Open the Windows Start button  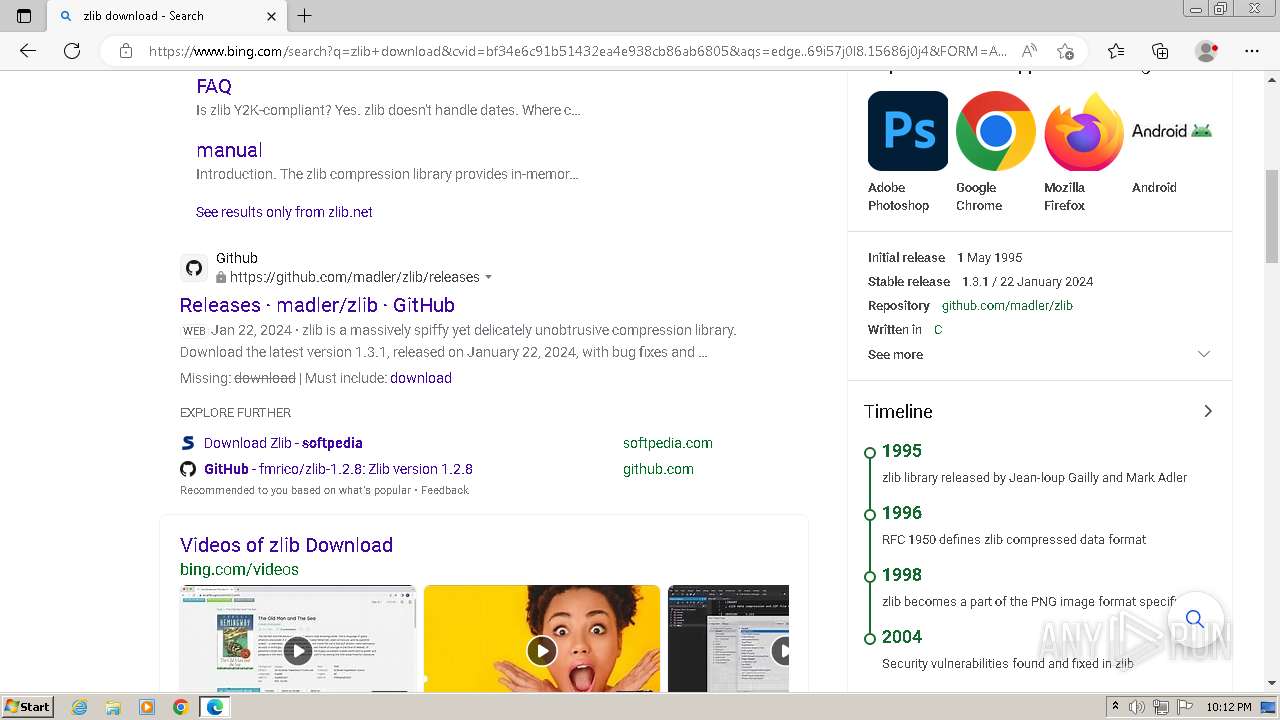pos(28,707)
